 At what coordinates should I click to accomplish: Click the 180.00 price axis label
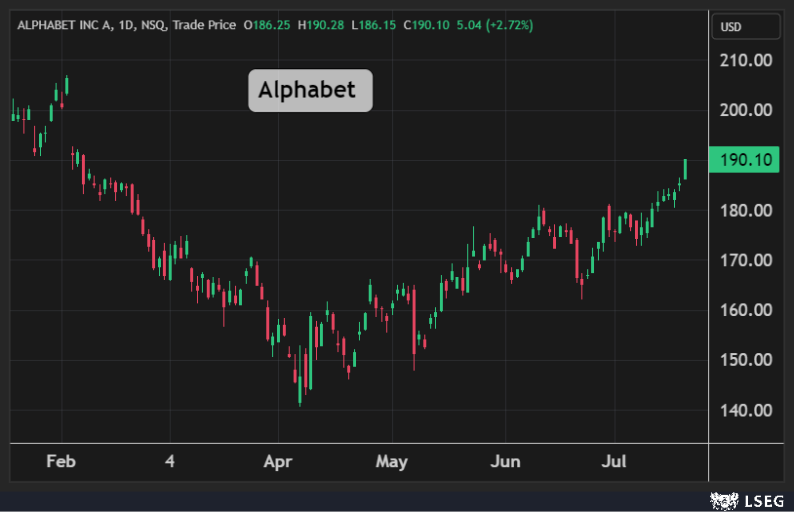click(x=746, y=210)
